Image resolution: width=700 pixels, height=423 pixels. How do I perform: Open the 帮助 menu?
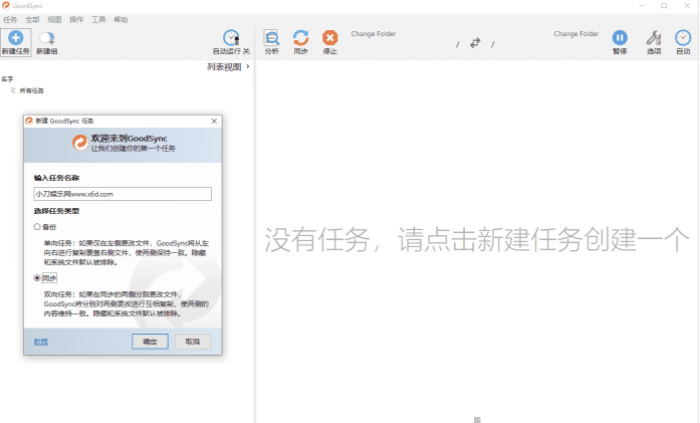point(121,20)
